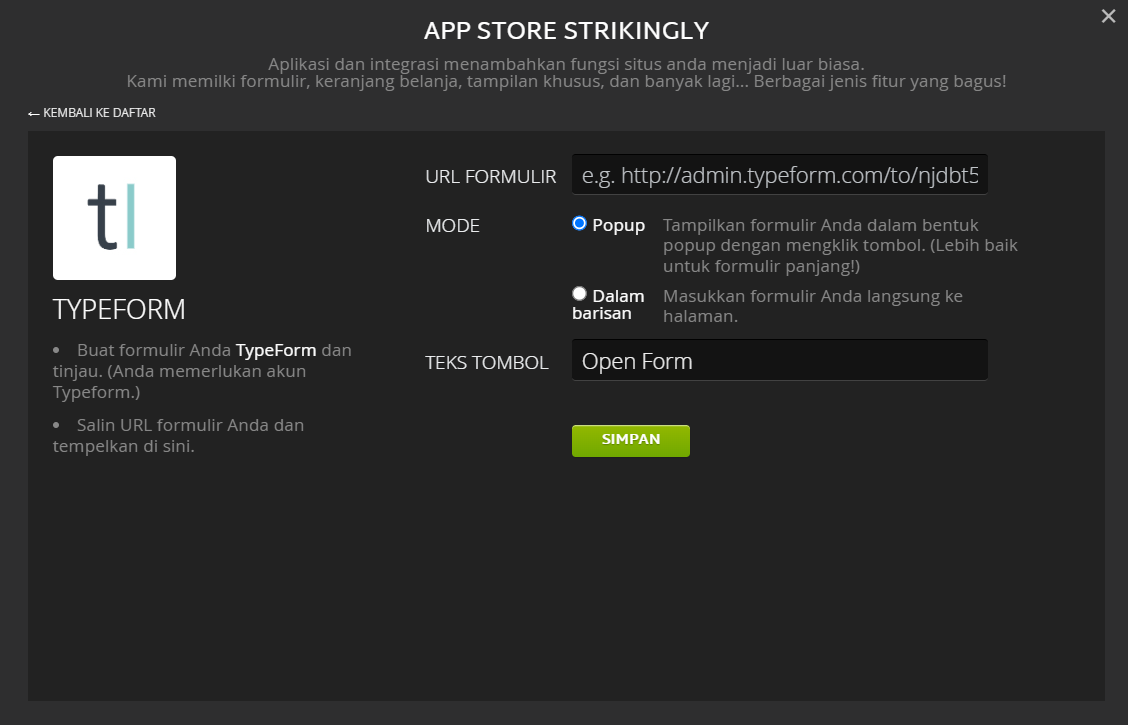
Task: Click the 'Masukkan formulir Anda langsung' description
Action: click(813, 306)
